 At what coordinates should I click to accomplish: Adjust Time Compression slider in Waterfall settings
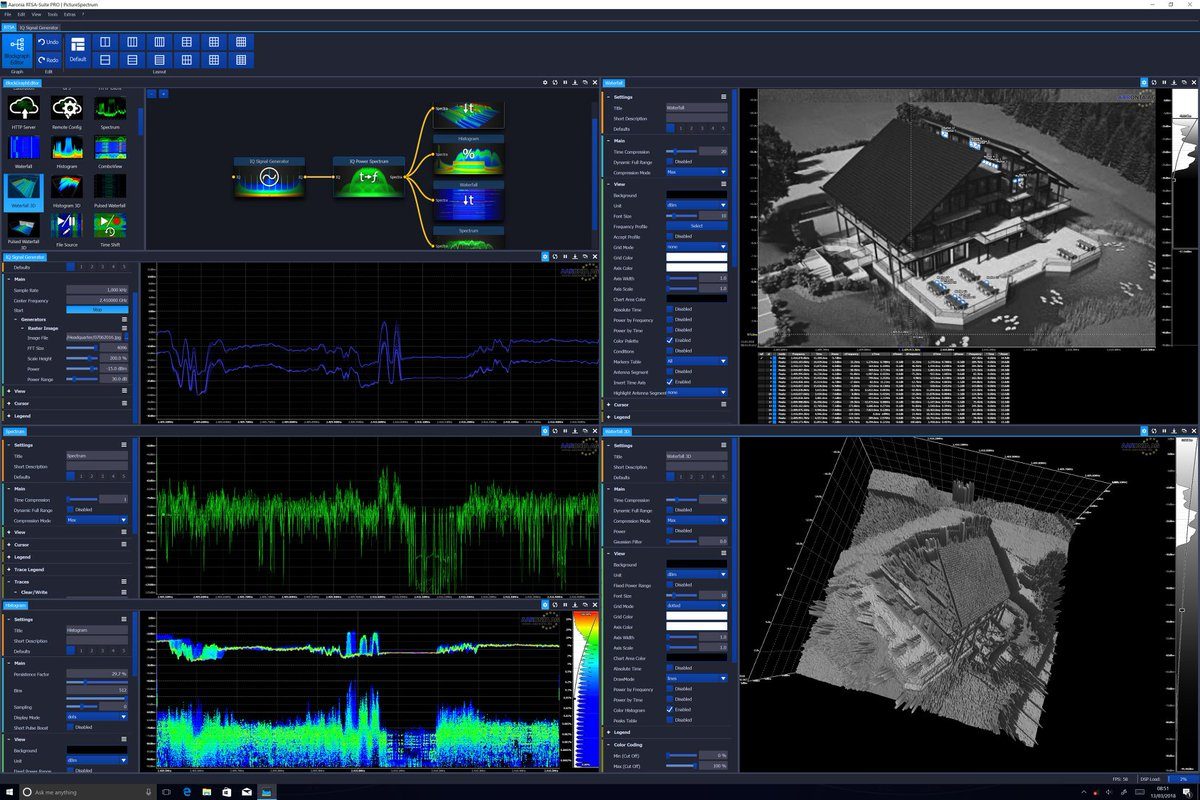[x=684, y=151]
